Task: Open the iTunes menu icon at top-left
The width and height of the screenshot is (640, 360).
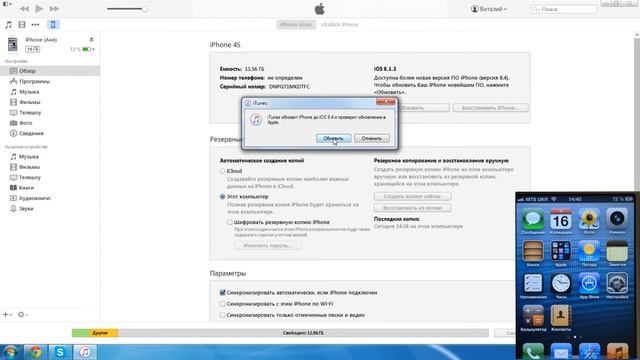Action: 7,4
